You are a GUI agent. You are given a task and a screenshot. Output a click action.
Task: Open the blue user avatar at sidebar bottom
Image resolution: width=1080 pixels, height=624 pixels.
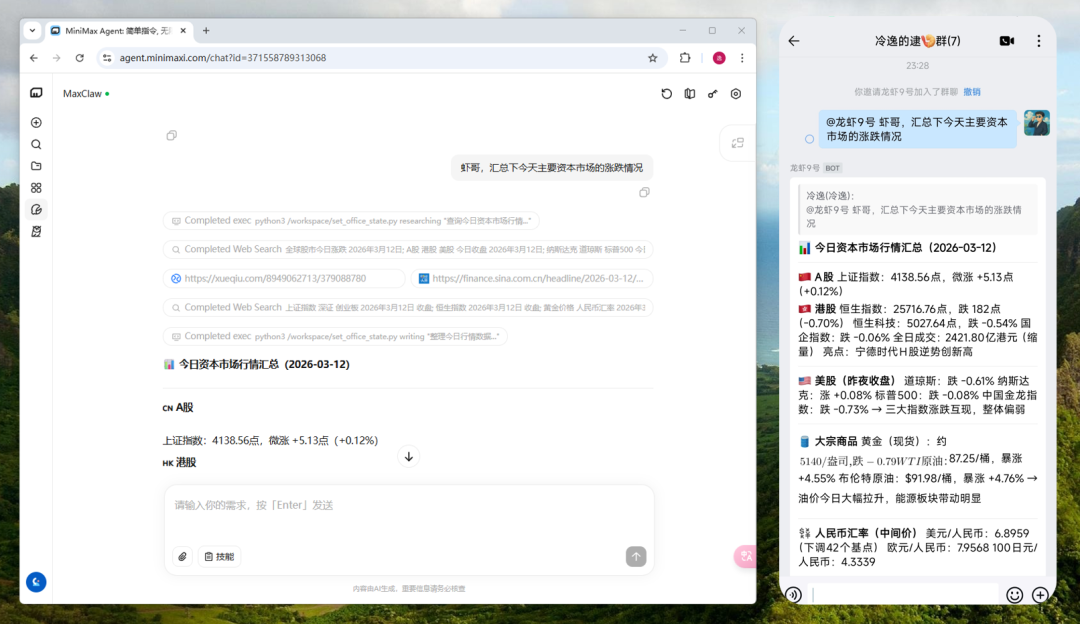36,582
